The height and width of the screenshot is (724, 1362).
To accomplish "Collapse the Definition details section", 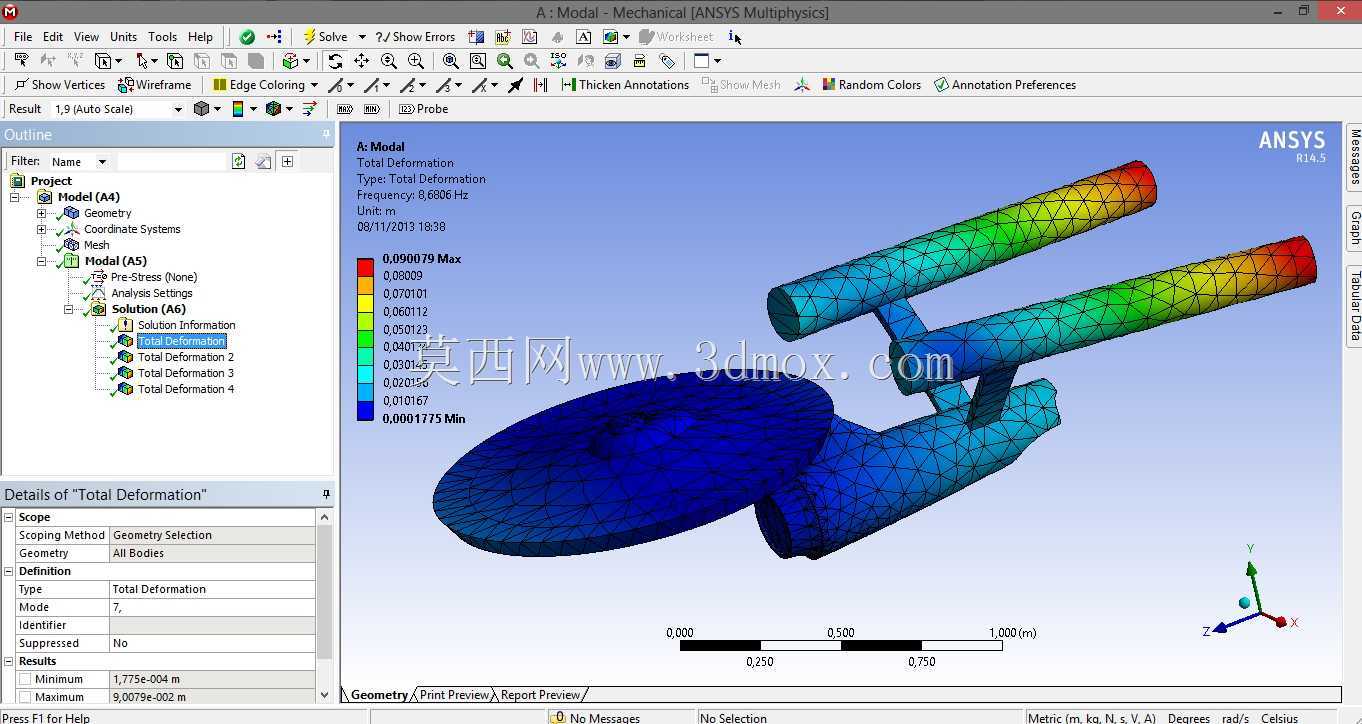I will point(10,571).
